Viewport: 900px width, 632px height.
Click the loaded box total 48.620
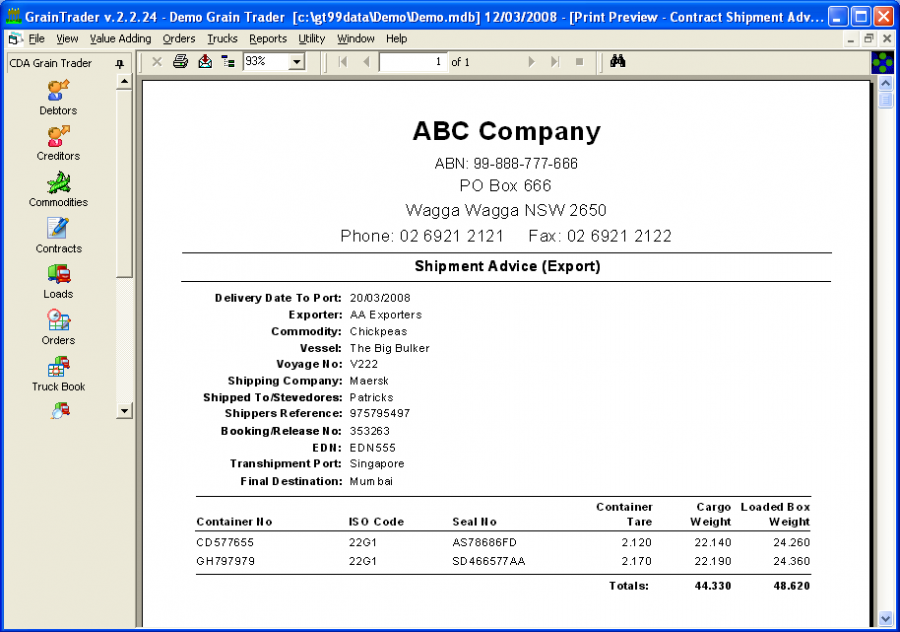[792, 586]
